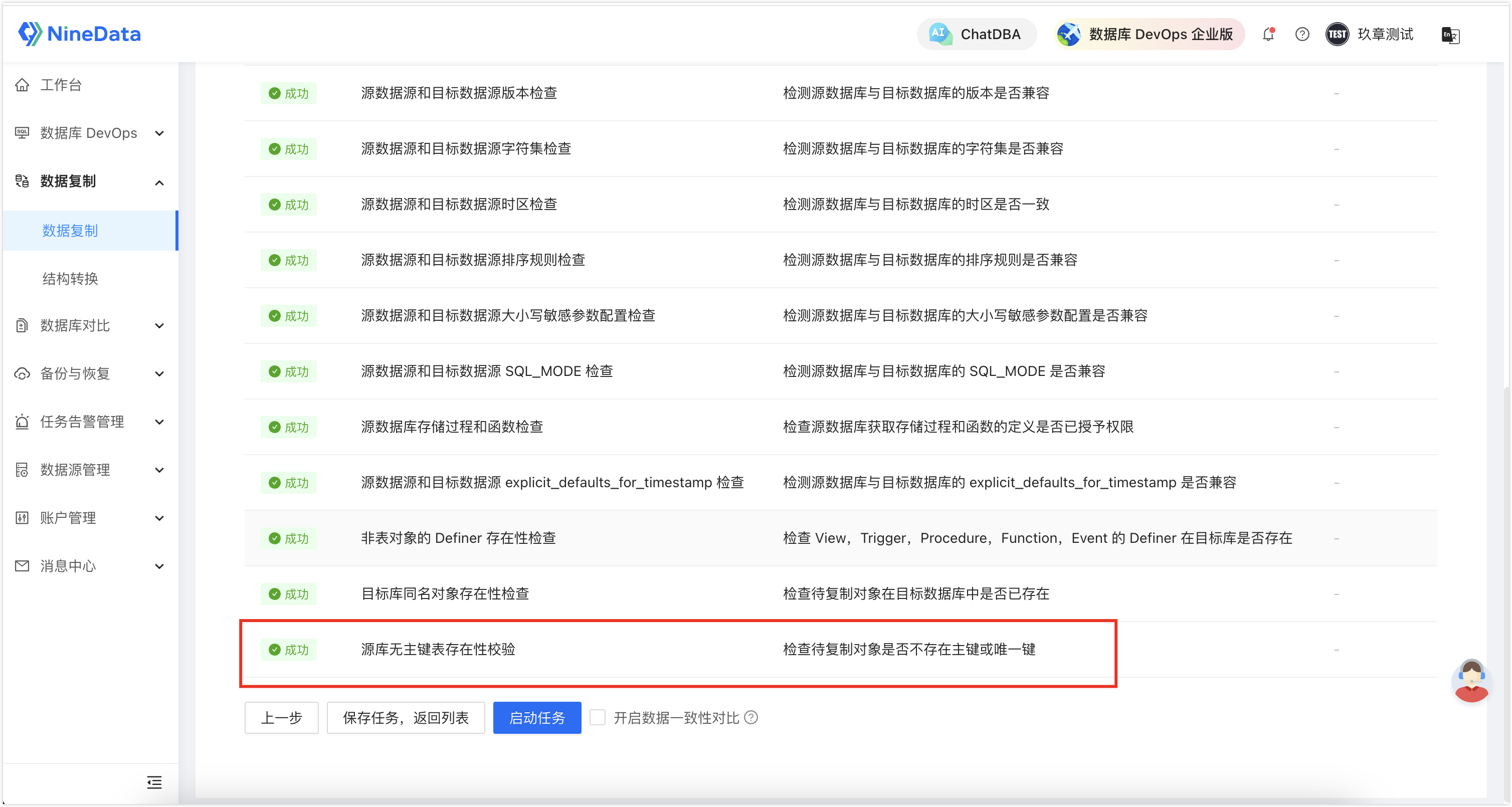Click 成功 status of 时区检查 row
Image resolution: width=1512 pixels, height=807 pixels.
289,205
